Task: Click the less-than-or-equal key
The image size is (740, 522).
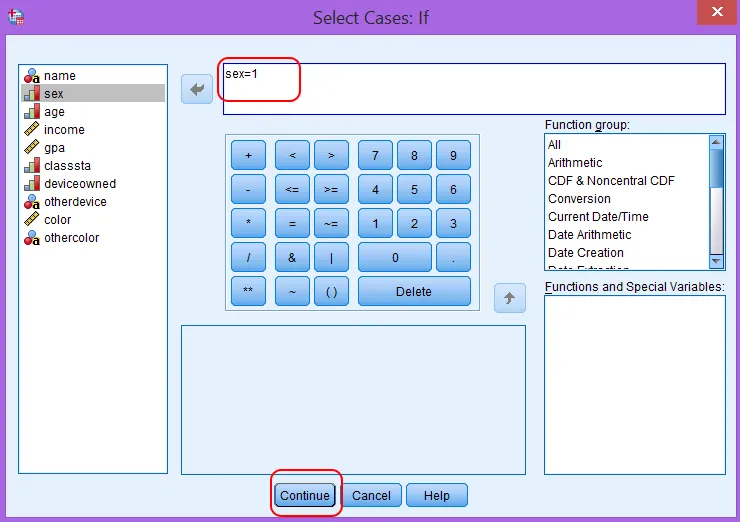Action: point(292,189)
